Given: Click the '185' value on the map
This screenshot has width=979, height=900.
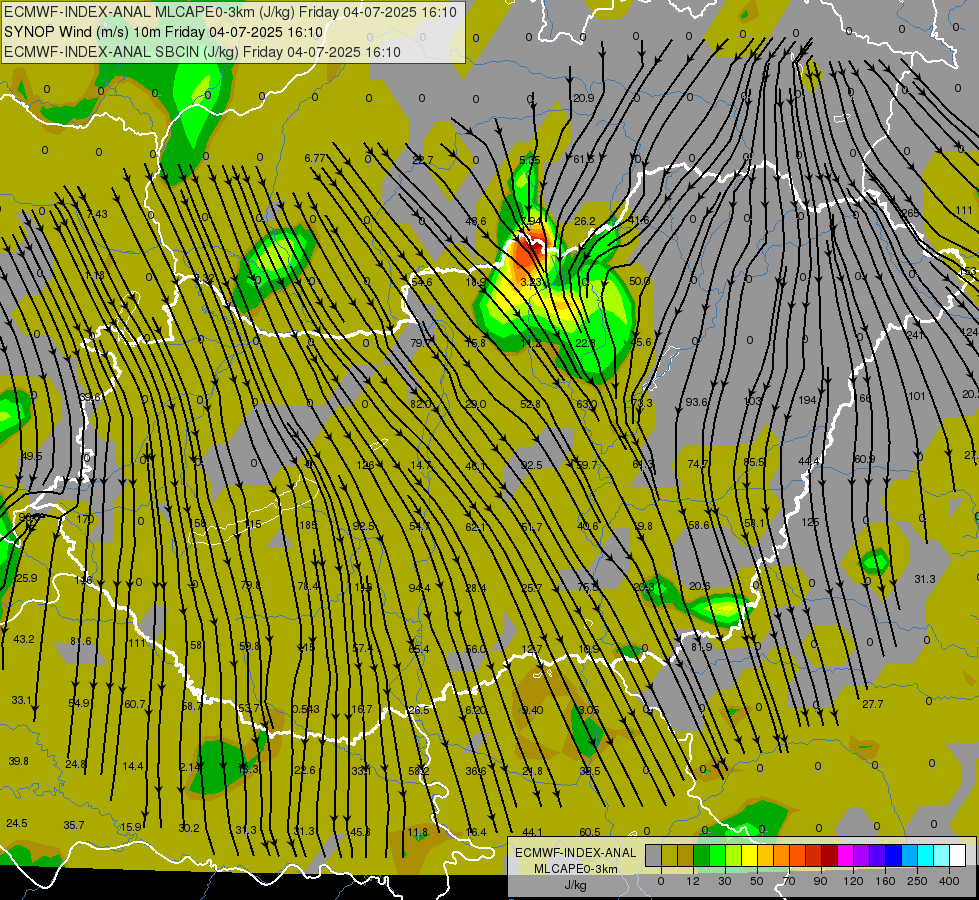Looking at the screenshot, I should point(308,525).
